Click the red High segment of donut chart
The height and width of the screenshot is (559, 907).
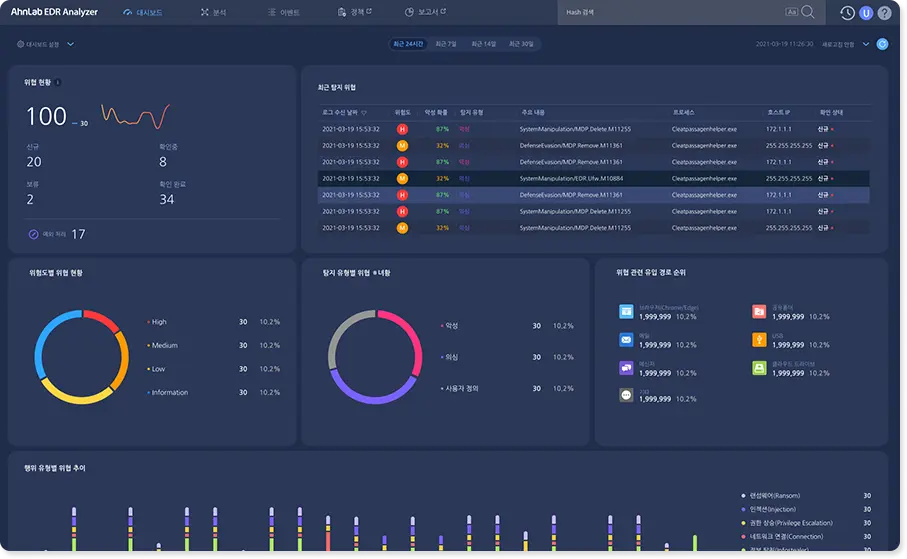pyautogui.click(x=101, y=318)
